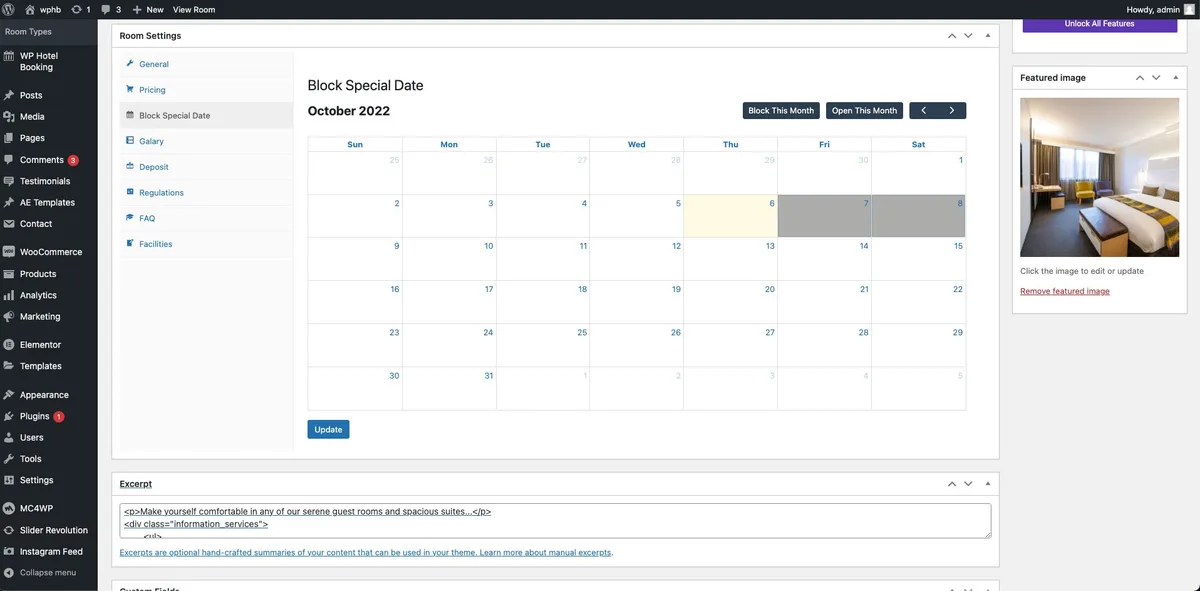This screenshot has width=1200, height=591.
Task: Open the Instagram Feed sidebar icon
Action: point(10,550)
